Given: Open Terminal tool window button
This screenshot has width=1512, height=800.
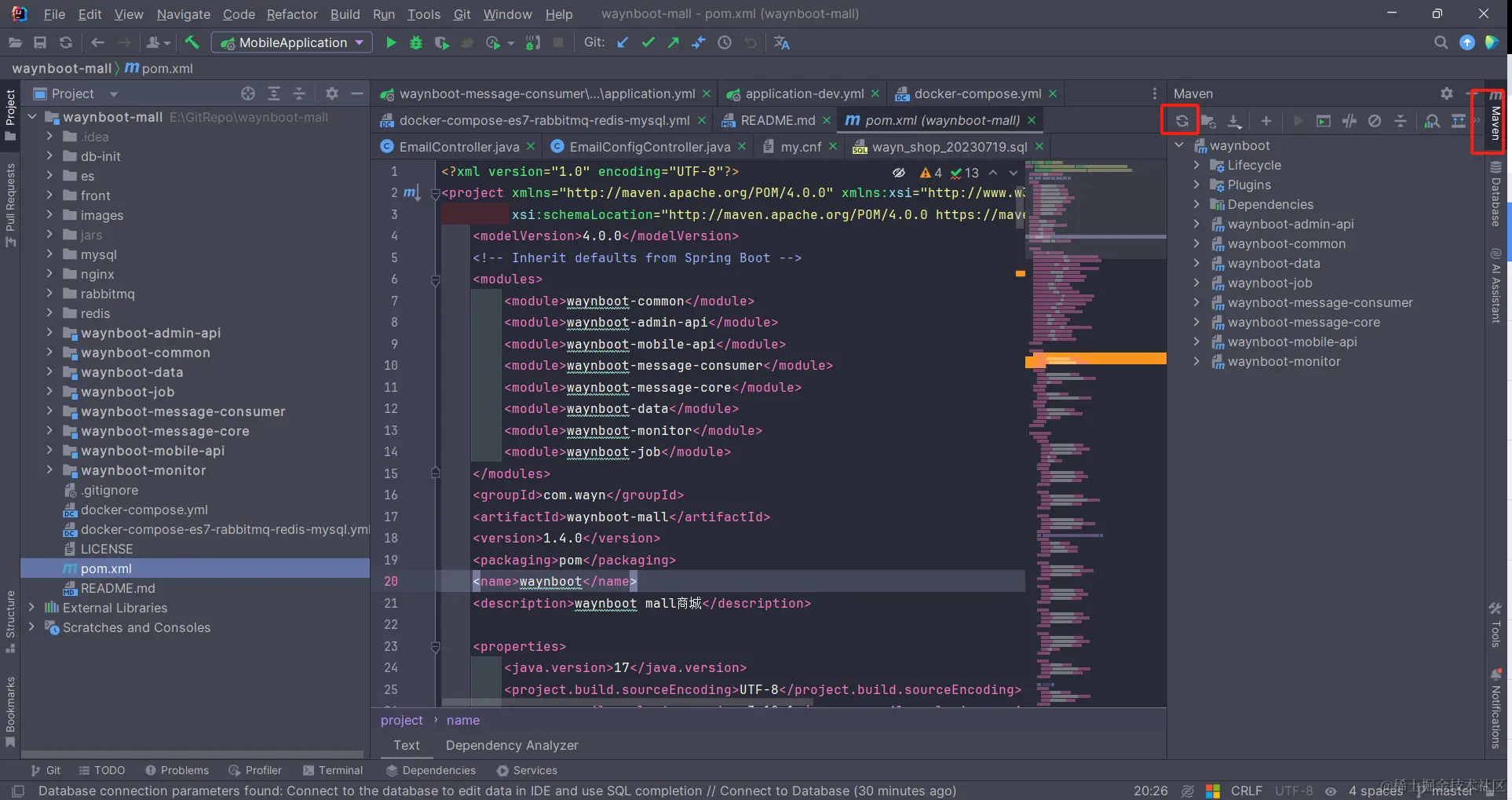Looking at the screenshot, I should click(333, 770).
